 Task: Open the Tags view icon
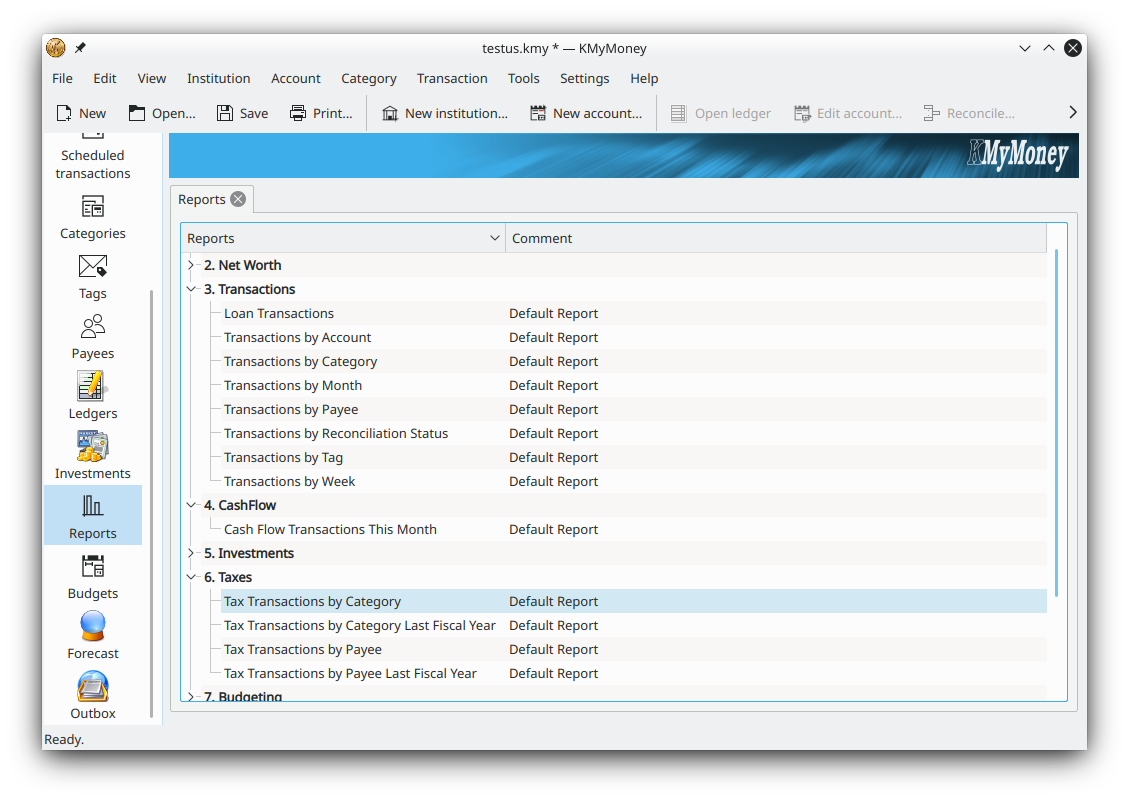pyautogui.click(x=93, y=267)
